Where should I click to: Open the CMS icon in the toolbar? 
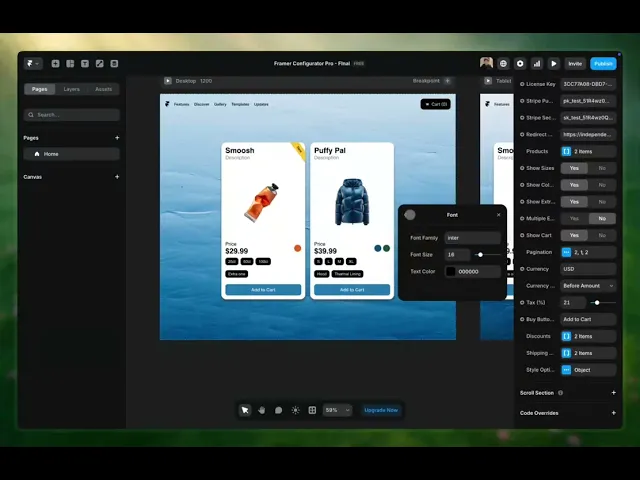[114, 64]
